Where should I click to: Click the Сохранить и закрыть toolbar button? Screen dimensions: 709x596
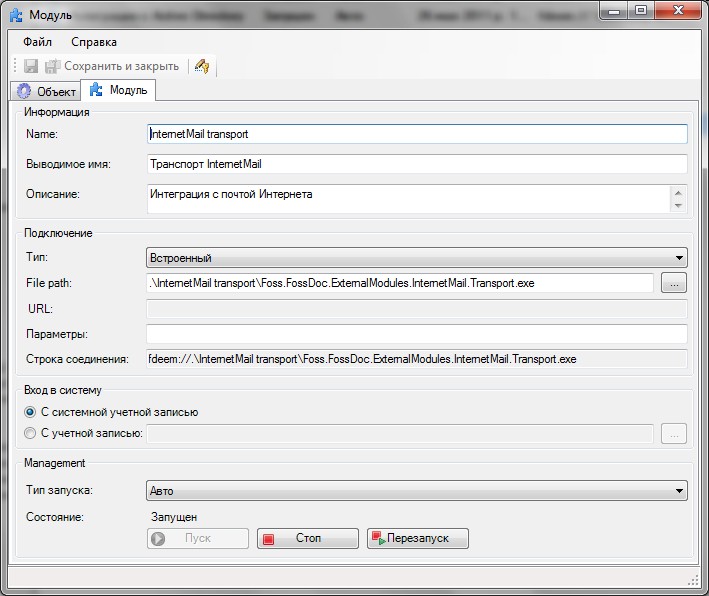coord(112,66)
